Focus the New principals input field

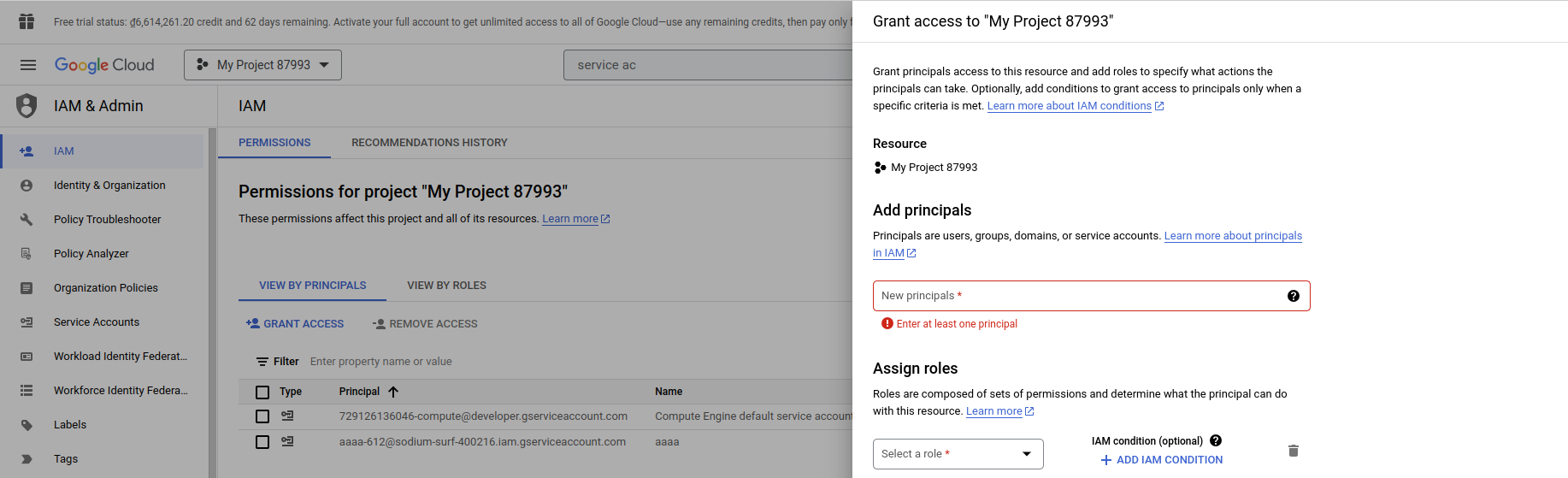pyautogui.click(x=1077, y=296)
